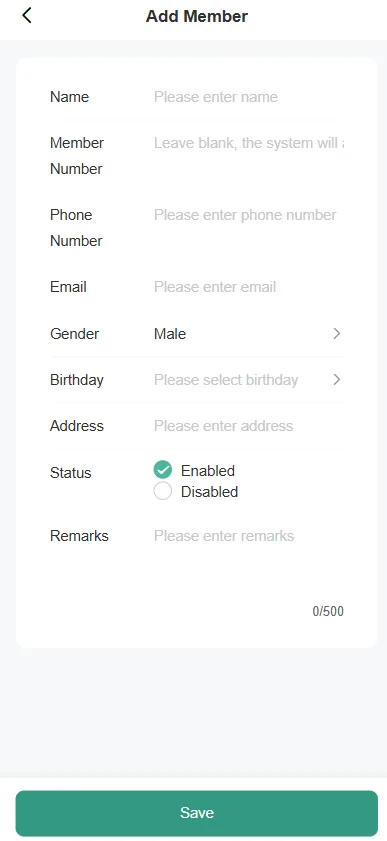The height and width of the screenshot is (841, 387).
Task: Click the Remarks text area
Action: coord(249,563)
